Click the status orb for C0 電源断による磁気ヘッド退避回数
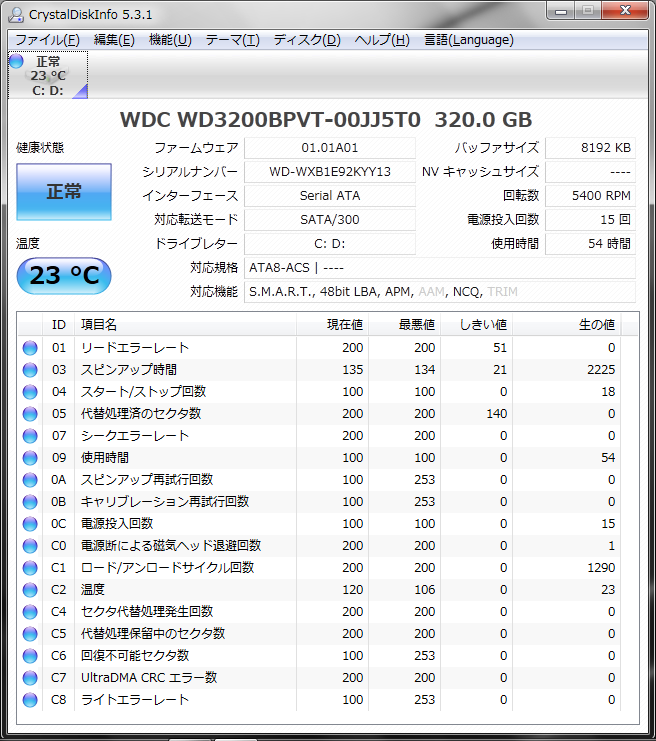This screenshot has width=656, height=741. click(30, 546)
